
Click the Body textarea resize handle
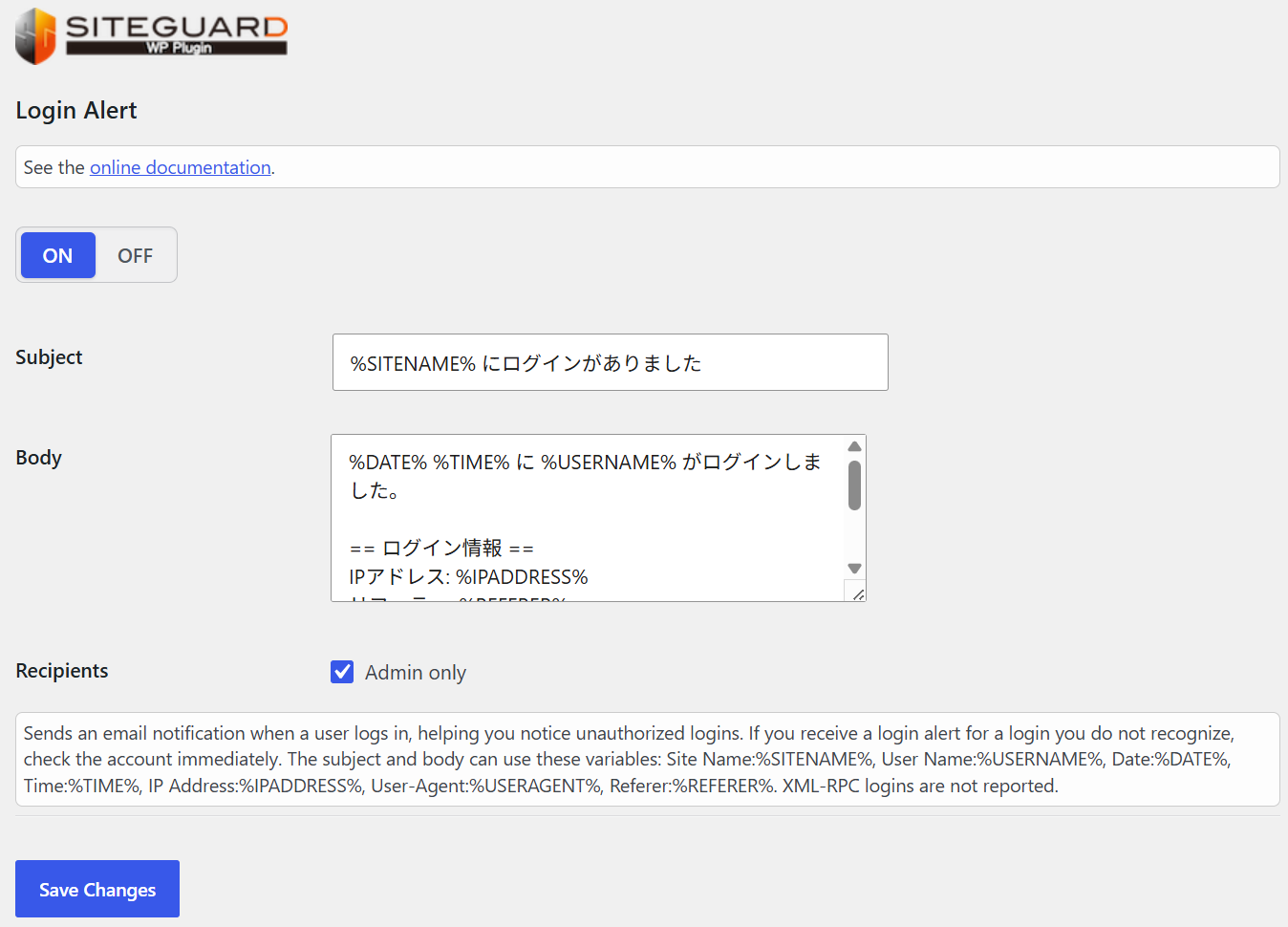click(x=857, y=593)
